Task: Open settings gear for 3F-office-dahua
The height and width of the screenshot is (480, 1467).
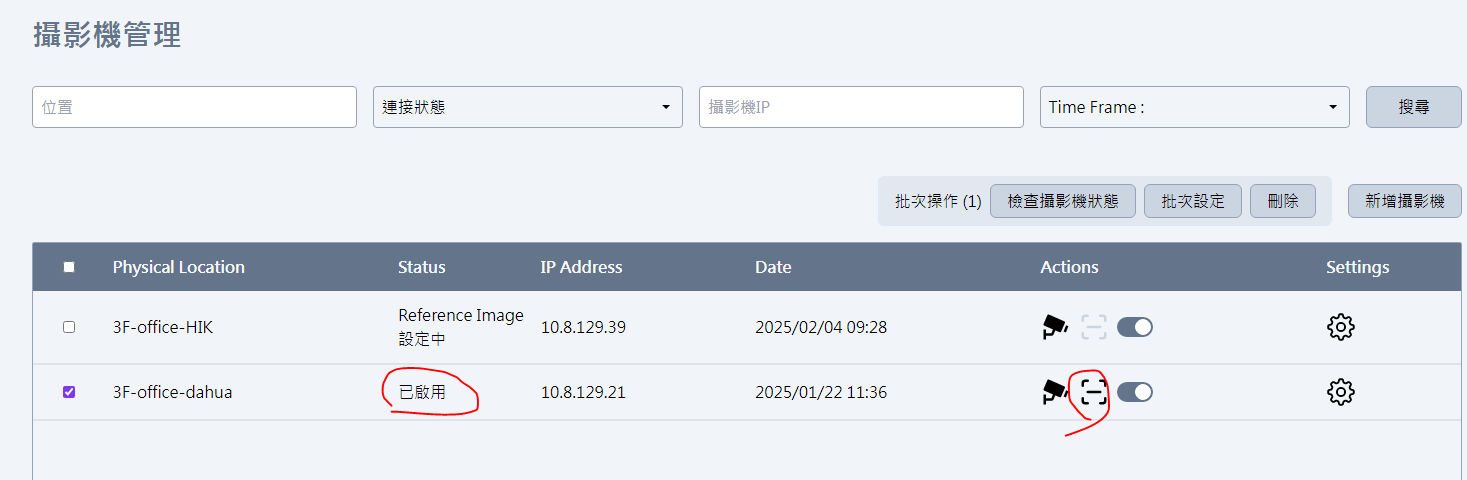Action: pos(1340,392)
